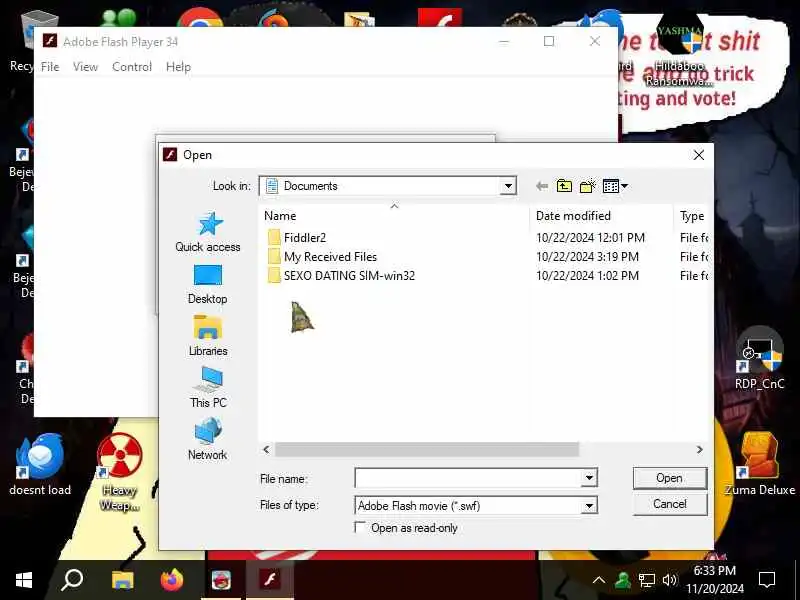Viewport: 800px width, 600px height.
Task: Launch Firefox from taskbar
Action: coord(171,580)
